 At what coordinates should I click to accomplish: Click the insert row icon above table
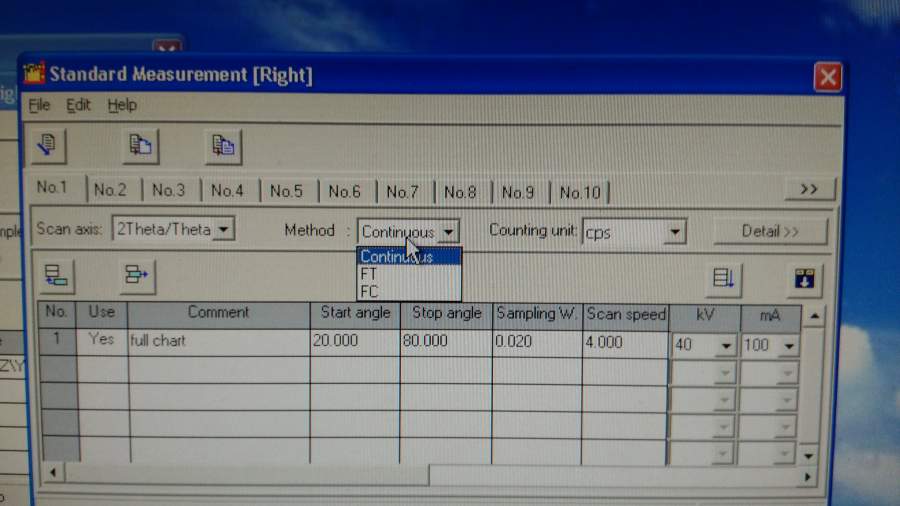tap(56, 276)
